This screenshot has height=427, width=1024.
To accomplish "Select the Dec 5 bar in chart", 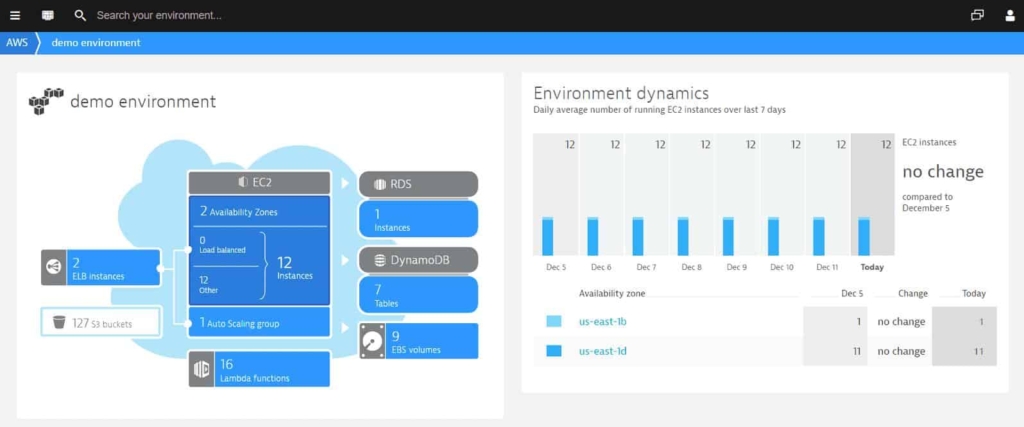I will pyautogui.click(x=547, y=236).
